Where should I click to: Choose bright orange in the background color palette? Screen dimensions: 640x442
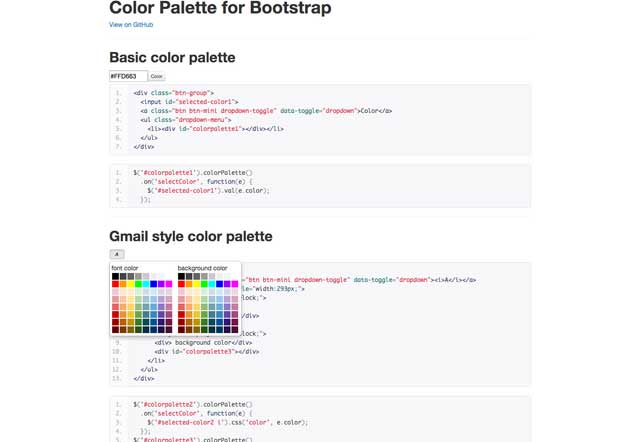tap(189, 284)
